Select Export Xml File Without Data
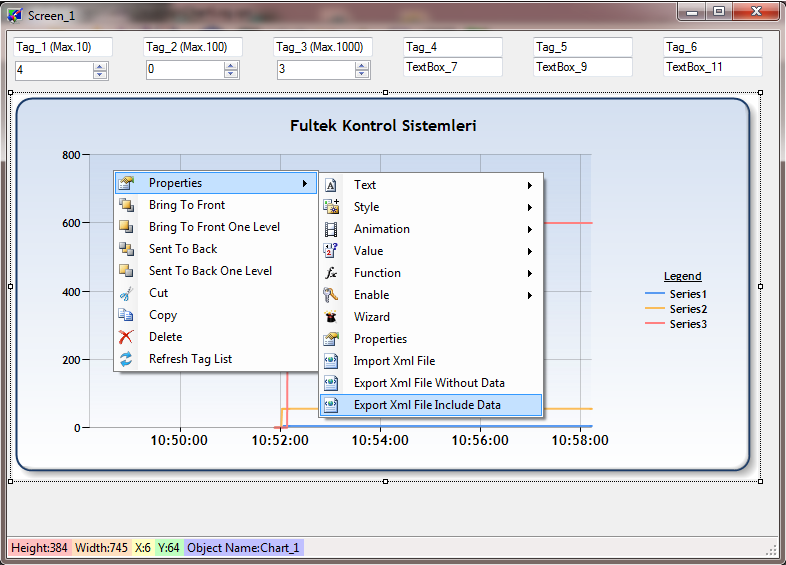Screen dimensions: 786x565 429,383
